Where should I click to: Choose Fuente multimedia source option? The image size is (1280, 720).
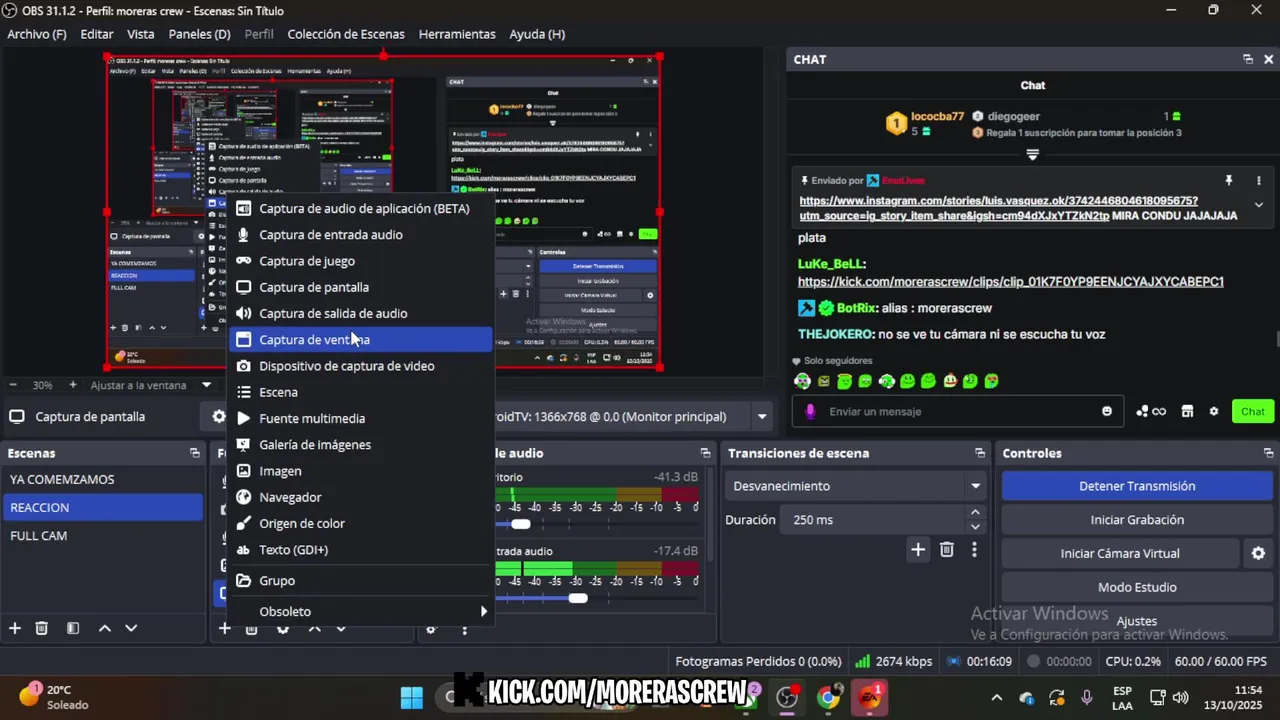[360, 418]
